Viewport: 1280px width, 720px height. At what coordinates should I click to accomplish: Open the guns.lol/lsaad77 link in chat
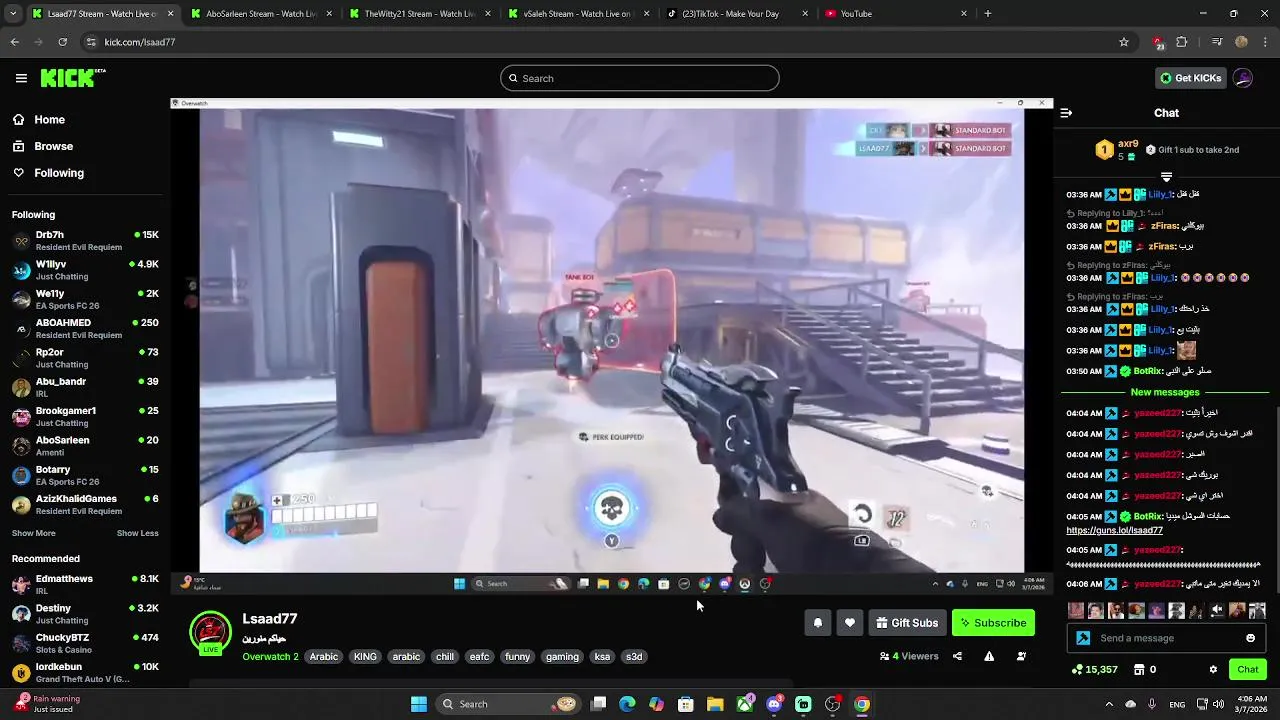[x=1114, y=531]
